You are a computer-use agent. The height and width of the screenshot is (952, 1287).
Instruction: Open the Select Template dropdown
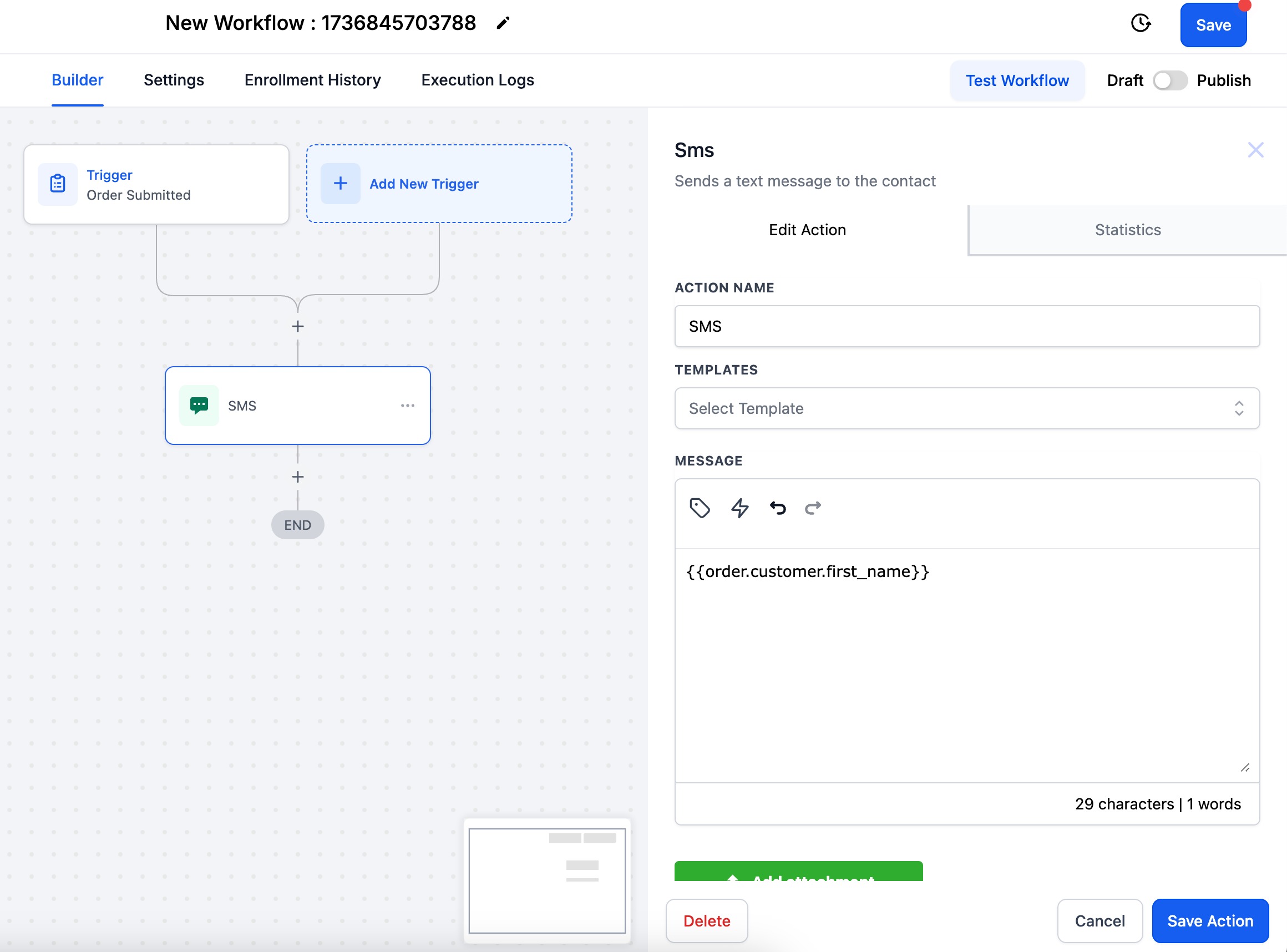(x=966, y=408)
